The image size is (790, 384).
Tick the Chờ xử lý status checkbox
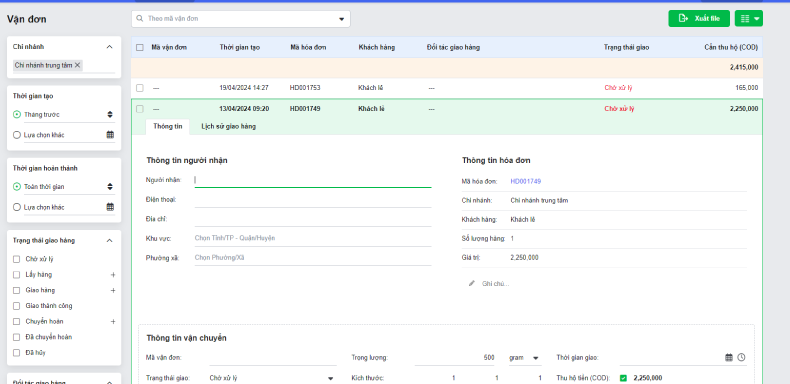click(x=16, y=260)
